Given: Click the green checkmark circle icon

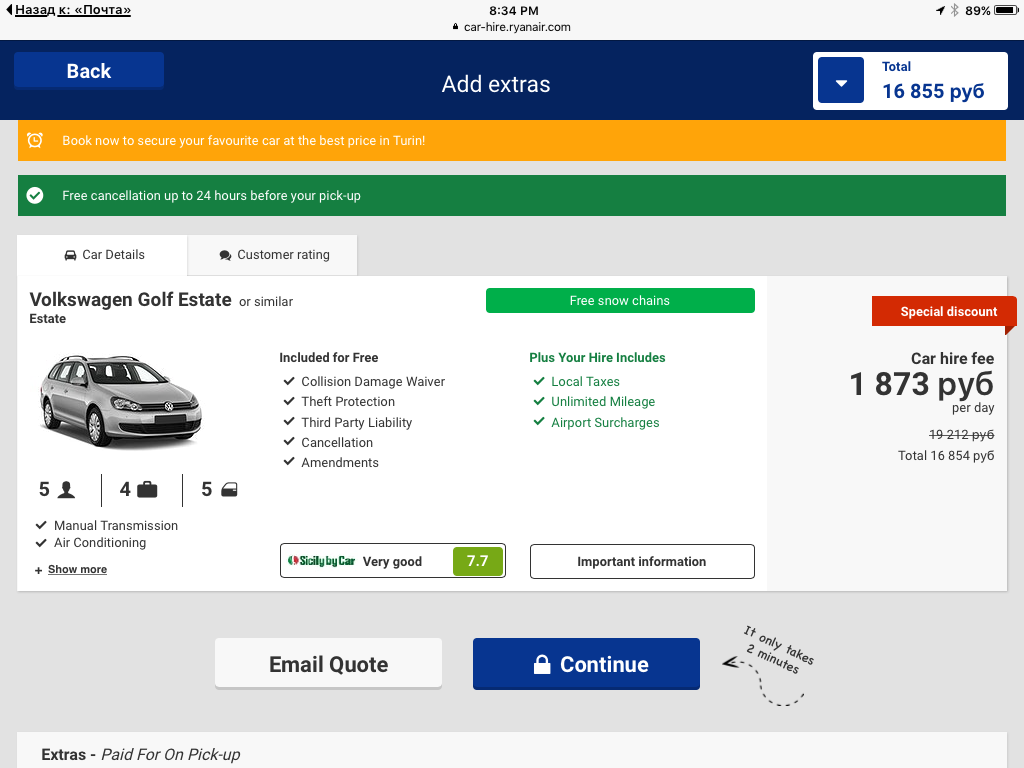Looking at the screenshot, I should [35, 195].
